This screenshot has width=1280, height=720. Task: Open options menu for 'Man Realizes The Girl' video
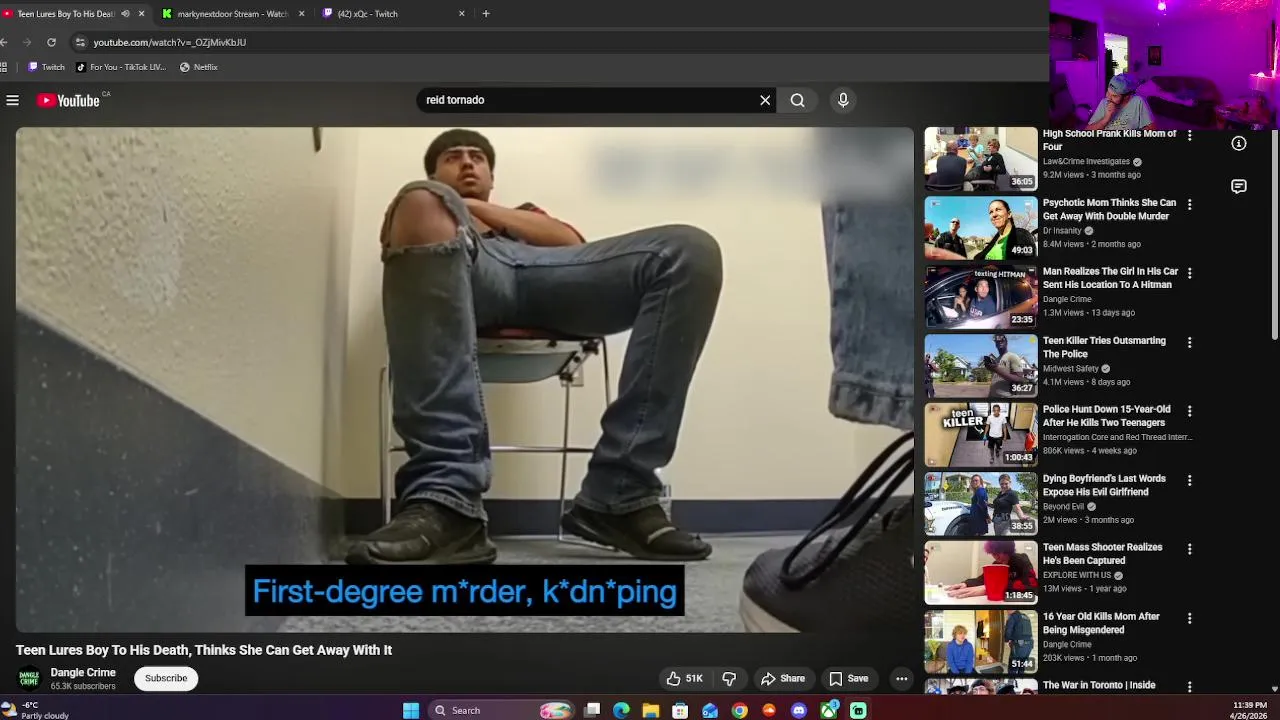click(x=1189, y=273)
